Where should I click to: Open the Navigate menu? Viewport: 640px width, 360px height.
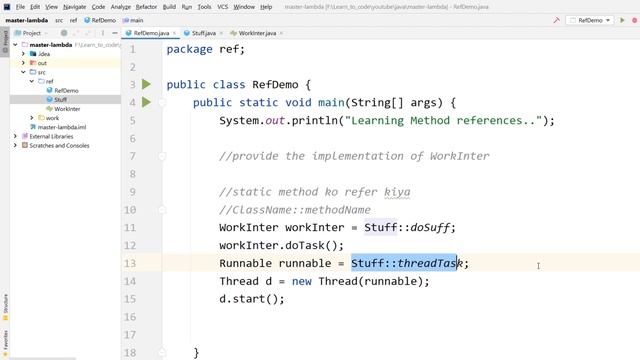click(x=74, y=7)
